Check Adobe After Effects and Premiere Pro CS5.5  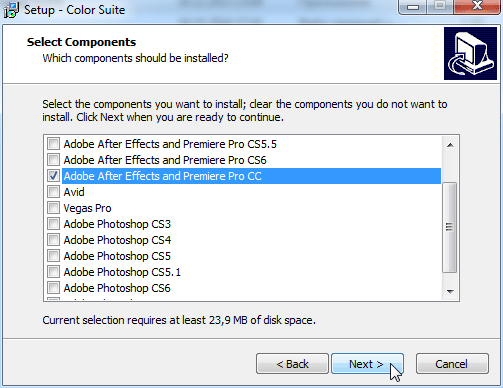[x=53, y=144]
